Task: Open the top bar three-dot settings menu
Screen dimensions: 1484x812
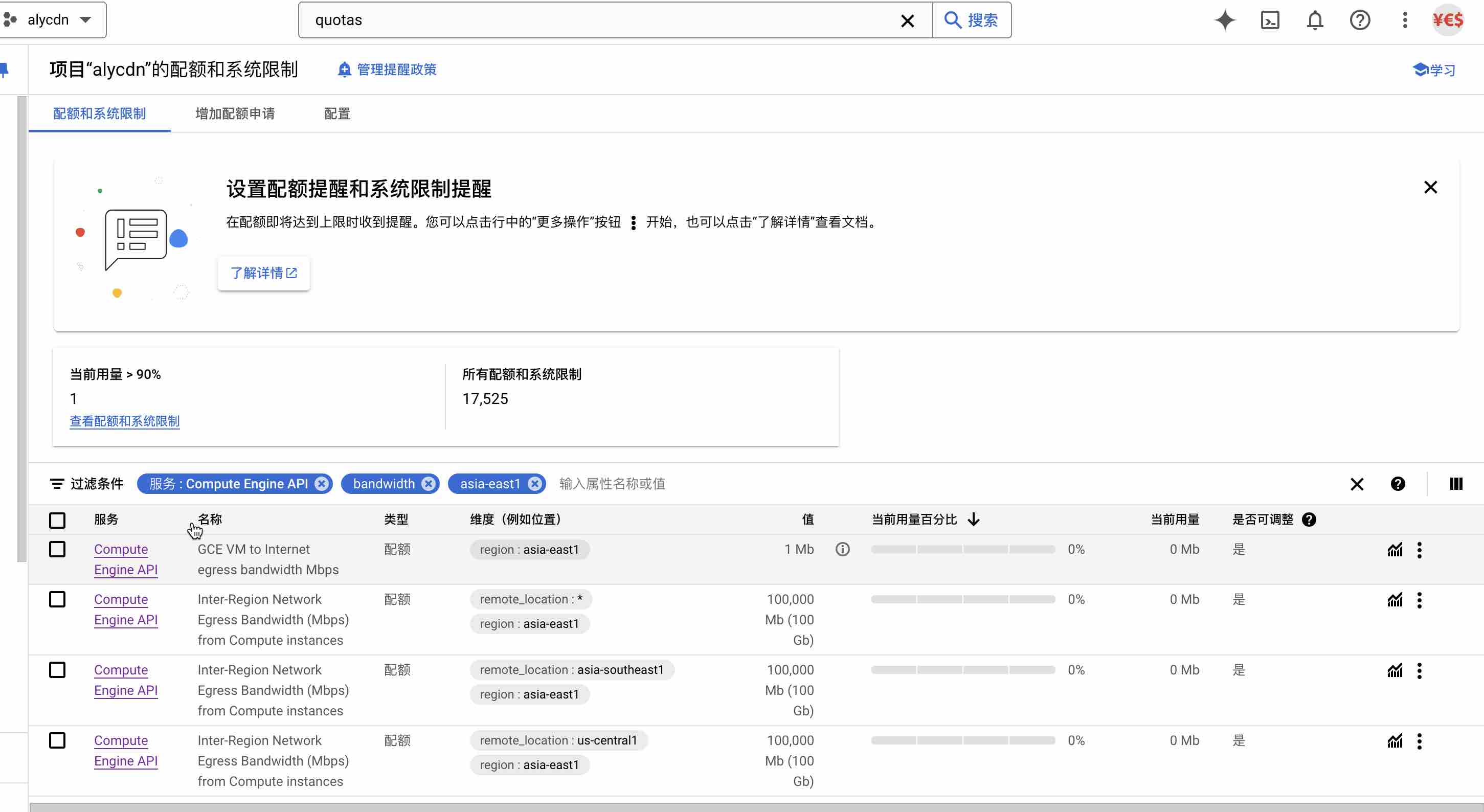Action: (x=1405, y=20)
